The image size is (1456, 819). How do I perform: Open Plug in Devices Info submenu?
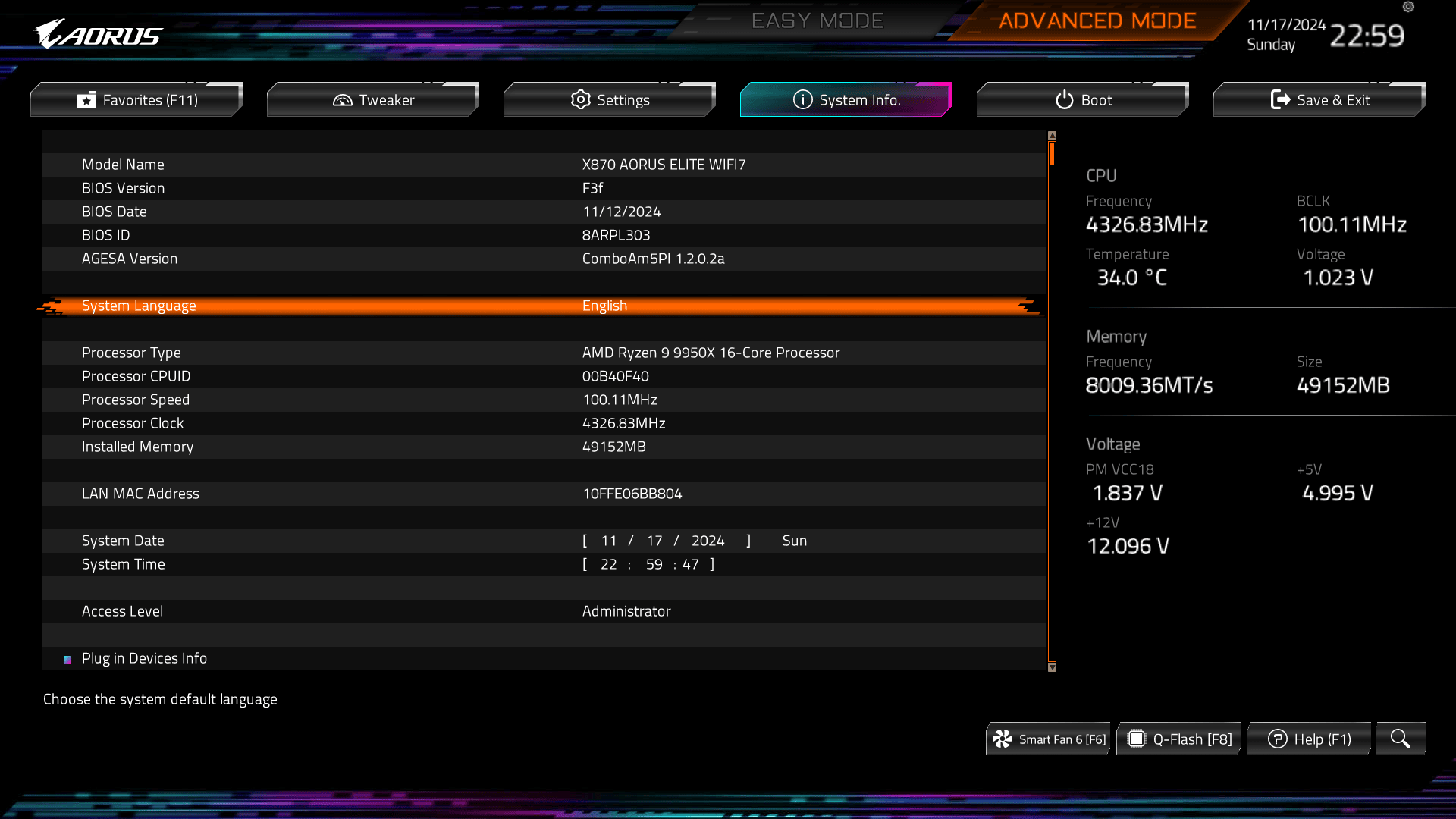[x=144, y=658]
